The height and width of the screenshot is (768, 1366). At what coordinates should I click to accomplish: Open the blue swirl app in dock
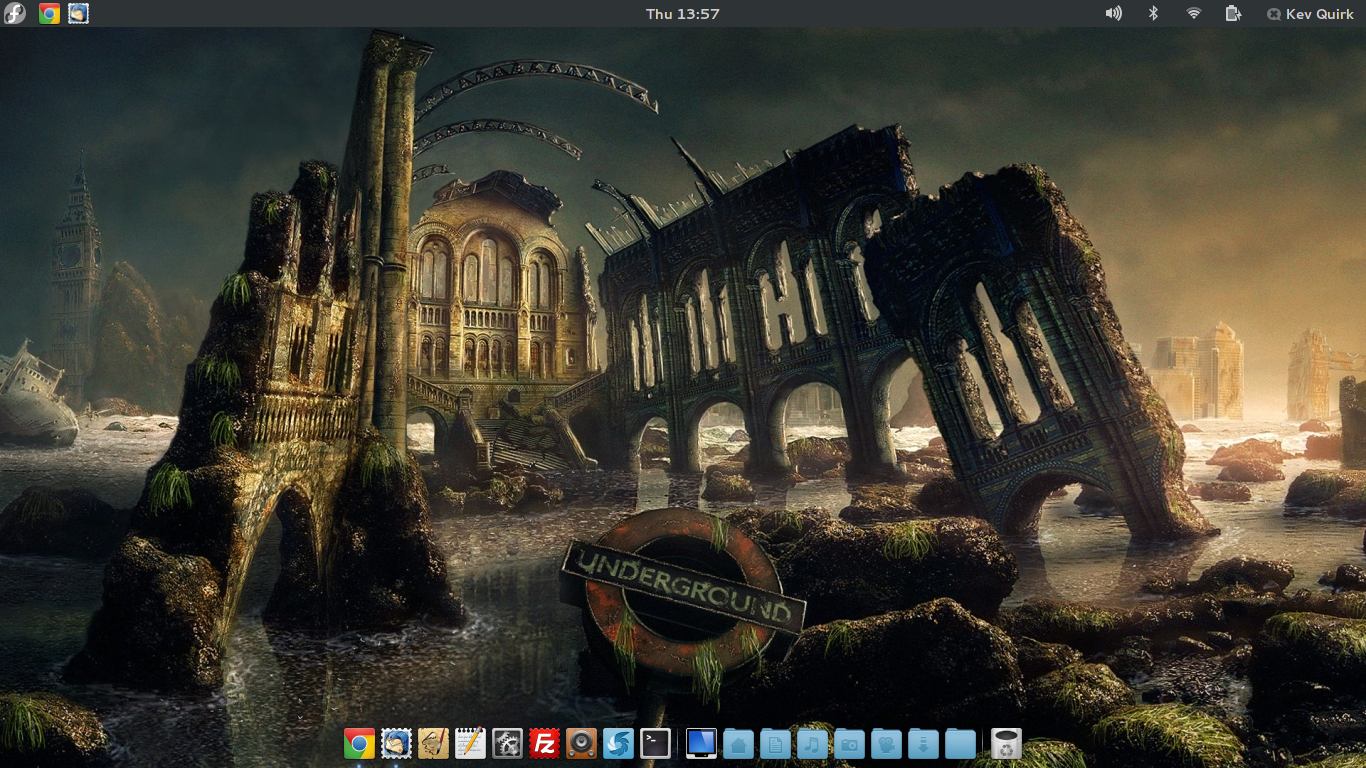pos(618,743)
